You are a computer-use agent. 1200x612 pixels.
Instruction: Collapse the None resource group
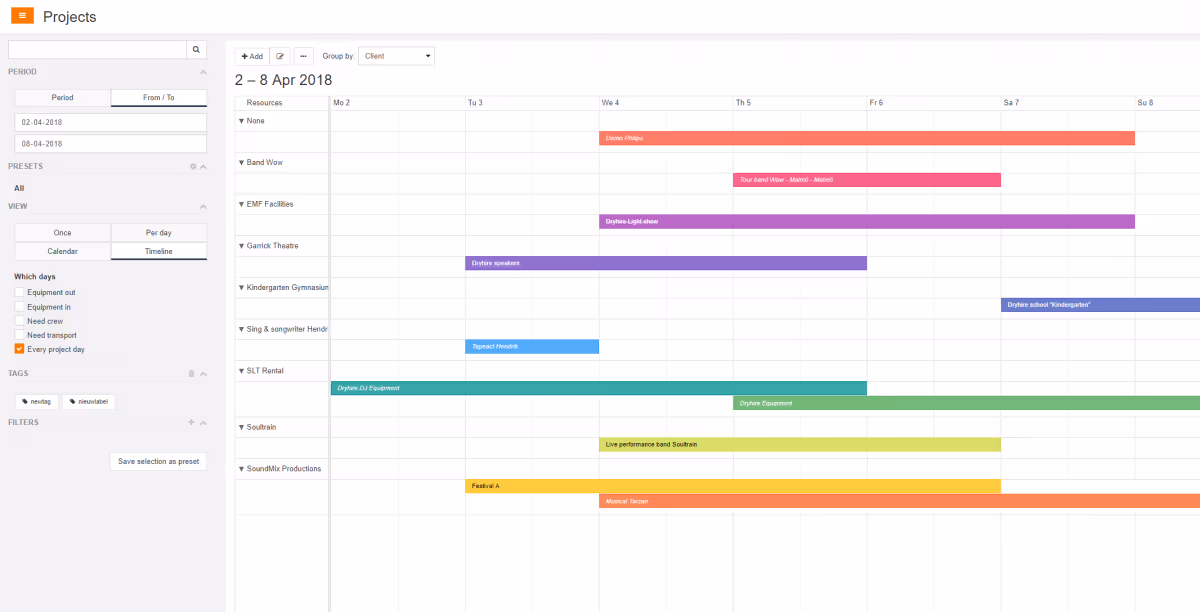point(241,120)
